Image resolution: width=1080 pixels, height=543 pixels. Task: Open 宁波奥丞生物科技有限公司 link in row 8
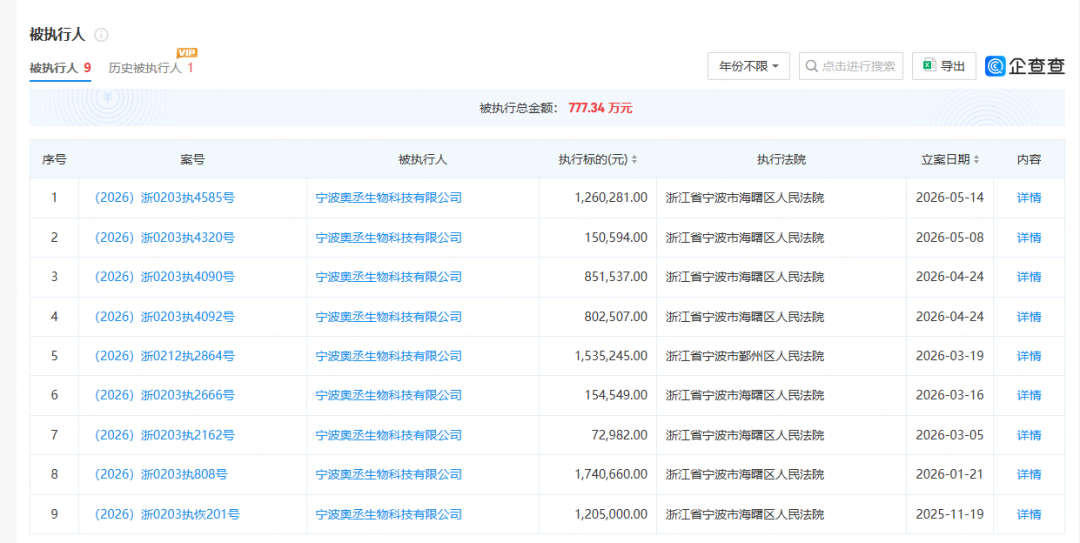[388, 475]
